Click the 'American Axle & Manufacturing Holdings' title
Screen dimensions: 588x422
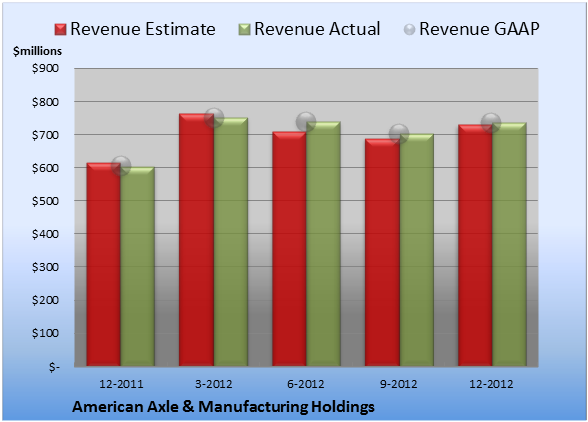pyautogui.click(x=224, y=407)
